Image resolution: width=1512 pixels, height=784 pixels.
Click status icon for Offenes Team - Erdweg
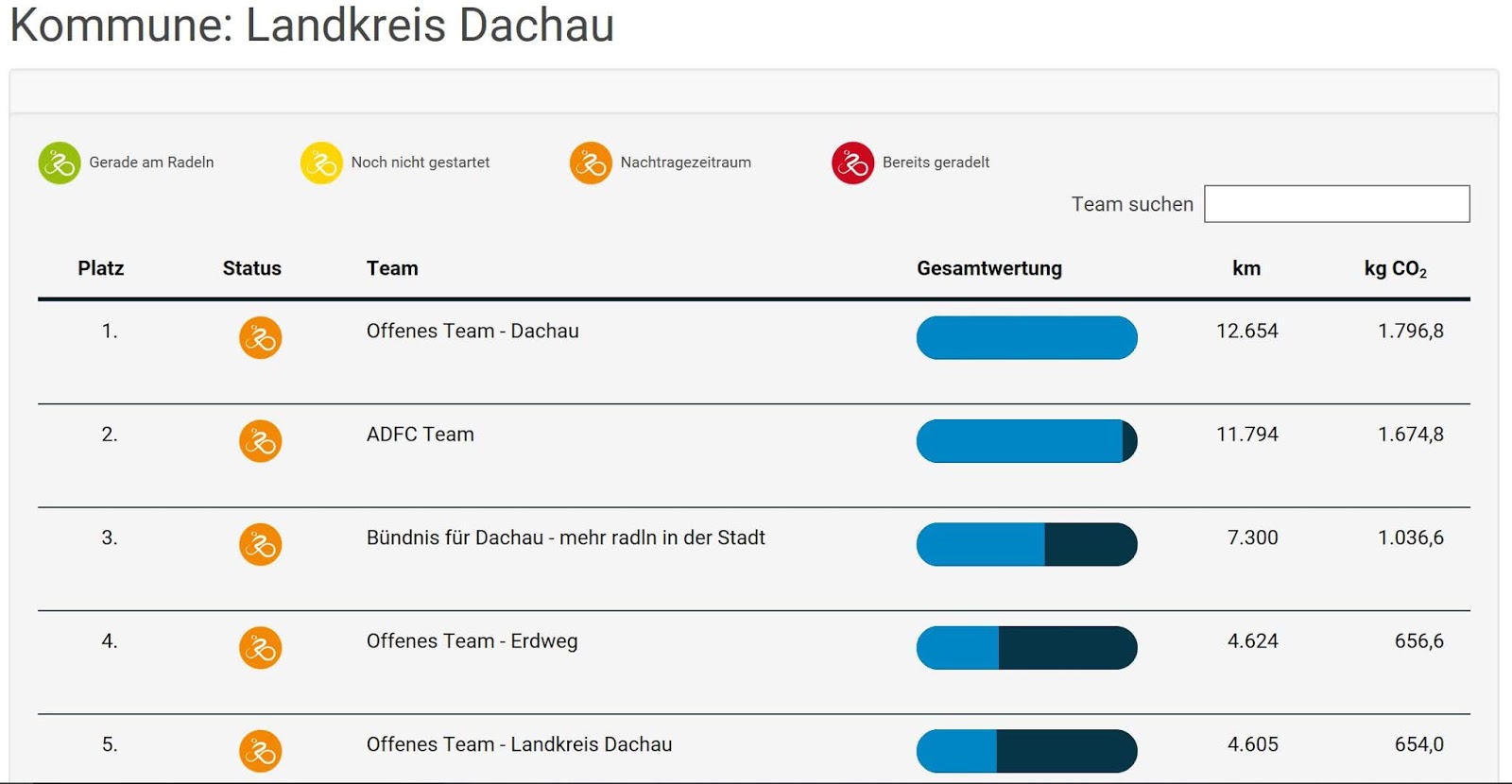click(260, 648)
